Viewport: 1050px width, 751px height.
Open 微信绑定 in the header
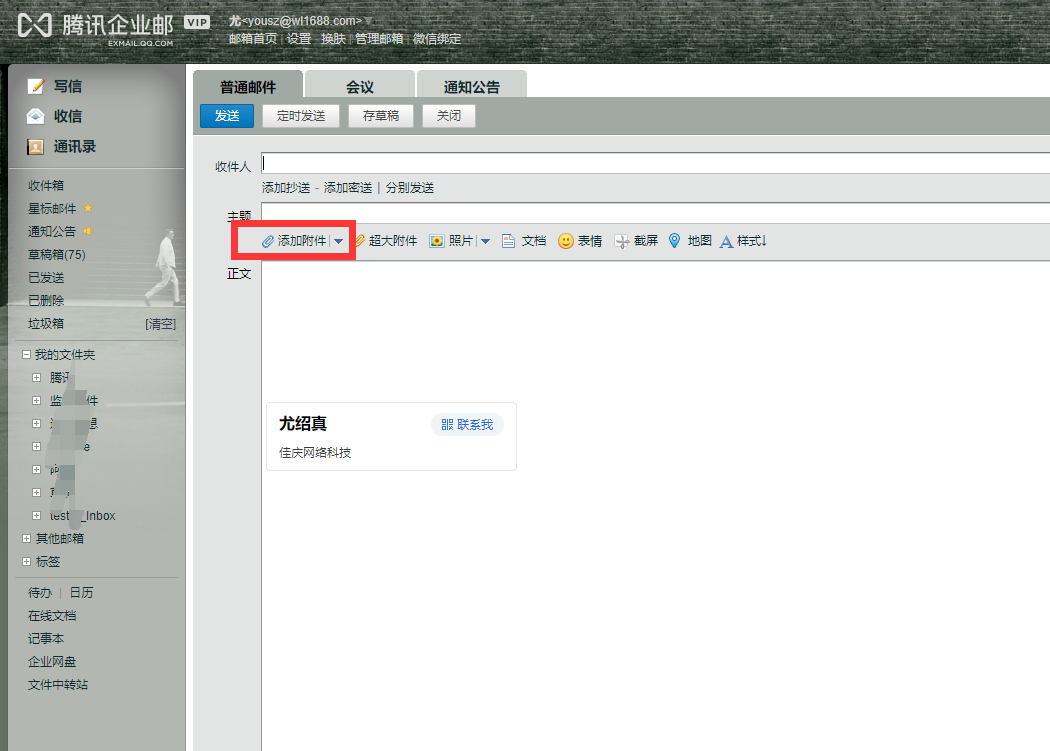click(437, 39)
